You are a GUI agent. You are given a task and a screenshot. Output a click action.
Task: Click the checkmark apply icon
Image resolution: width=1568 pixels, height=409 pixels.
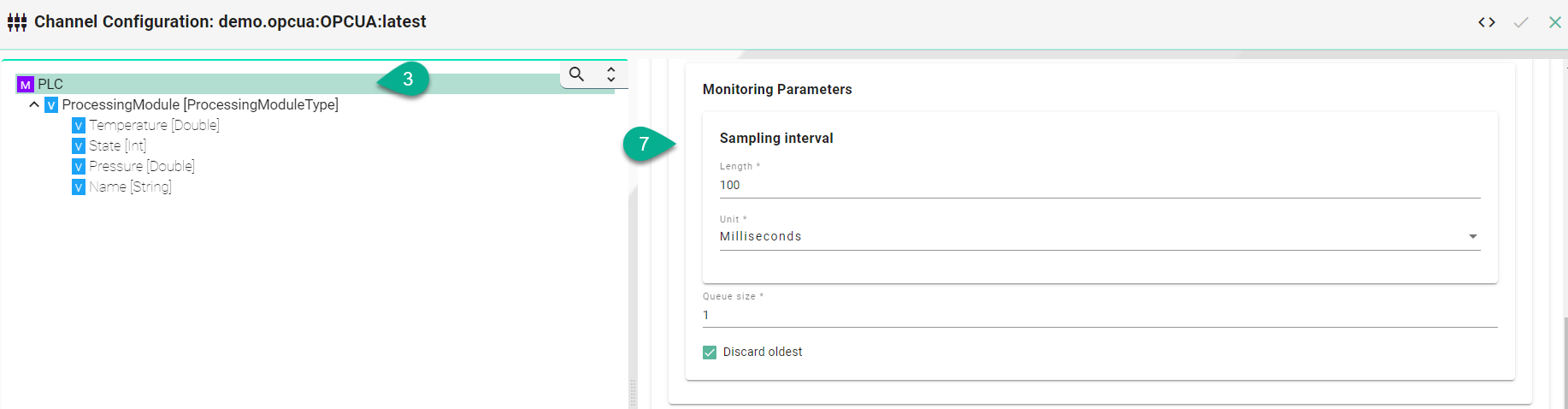coord(1521,23)
